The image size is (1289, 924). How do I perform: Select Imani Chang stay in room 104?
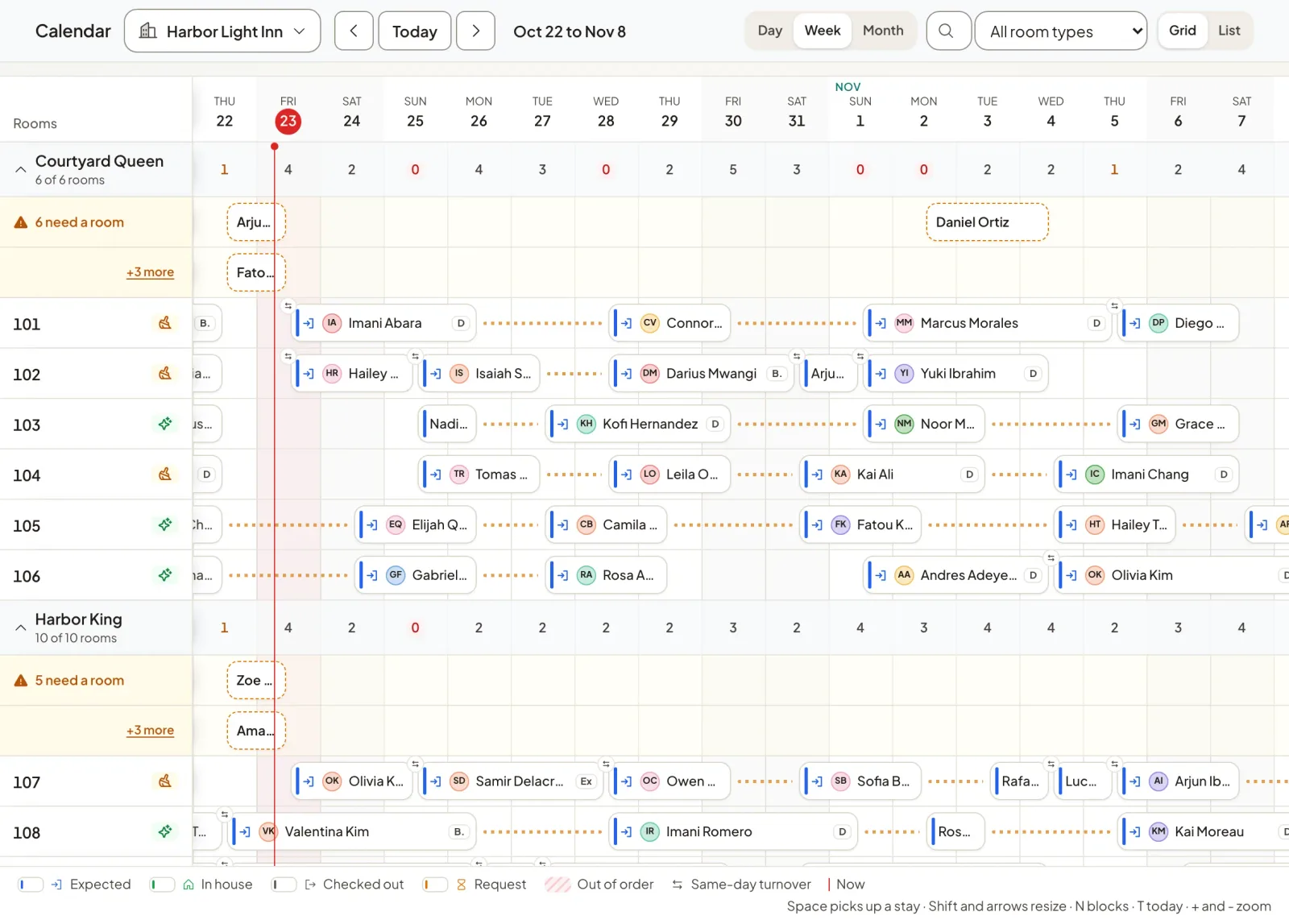(x=1146, y=474)
